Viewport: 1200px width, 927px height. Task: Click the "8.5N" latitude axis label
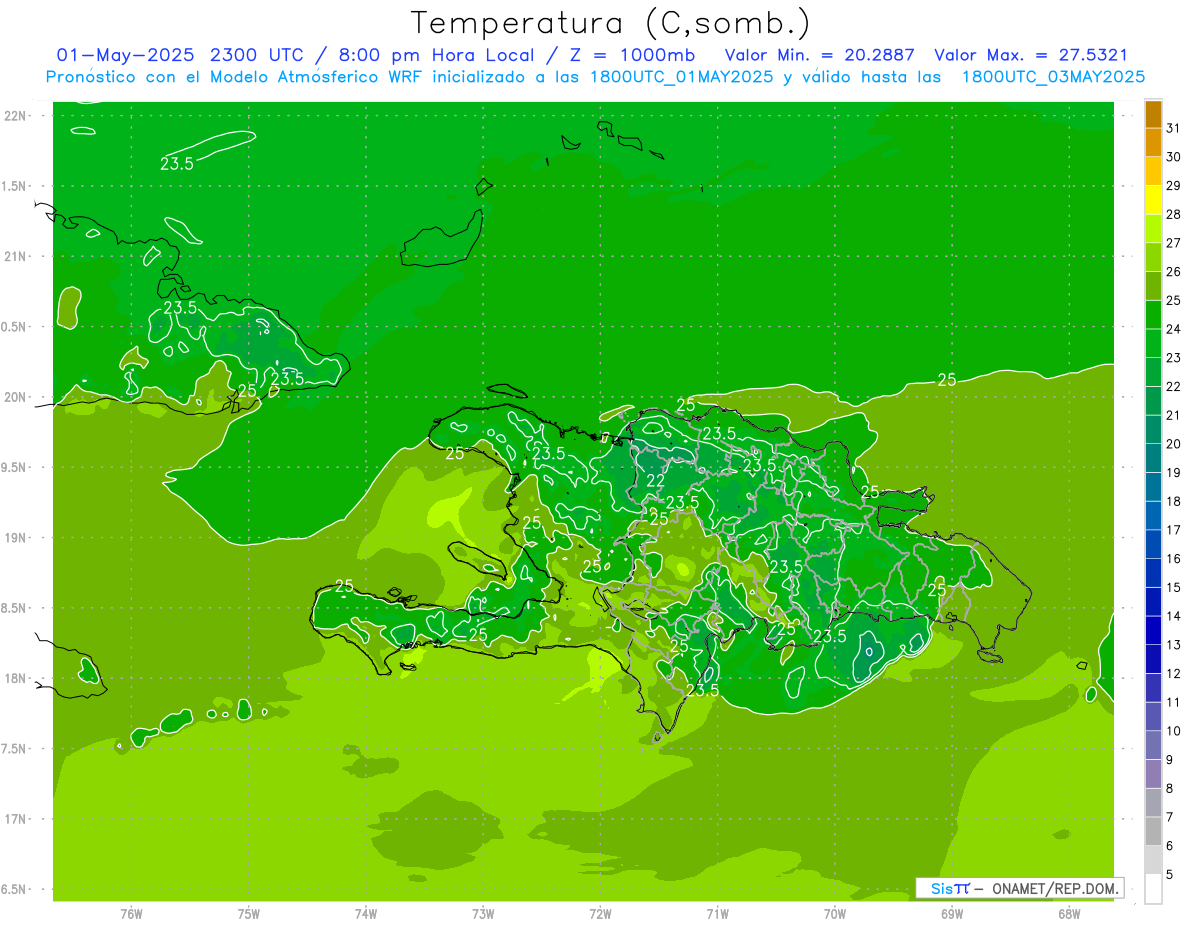[14, 608]
